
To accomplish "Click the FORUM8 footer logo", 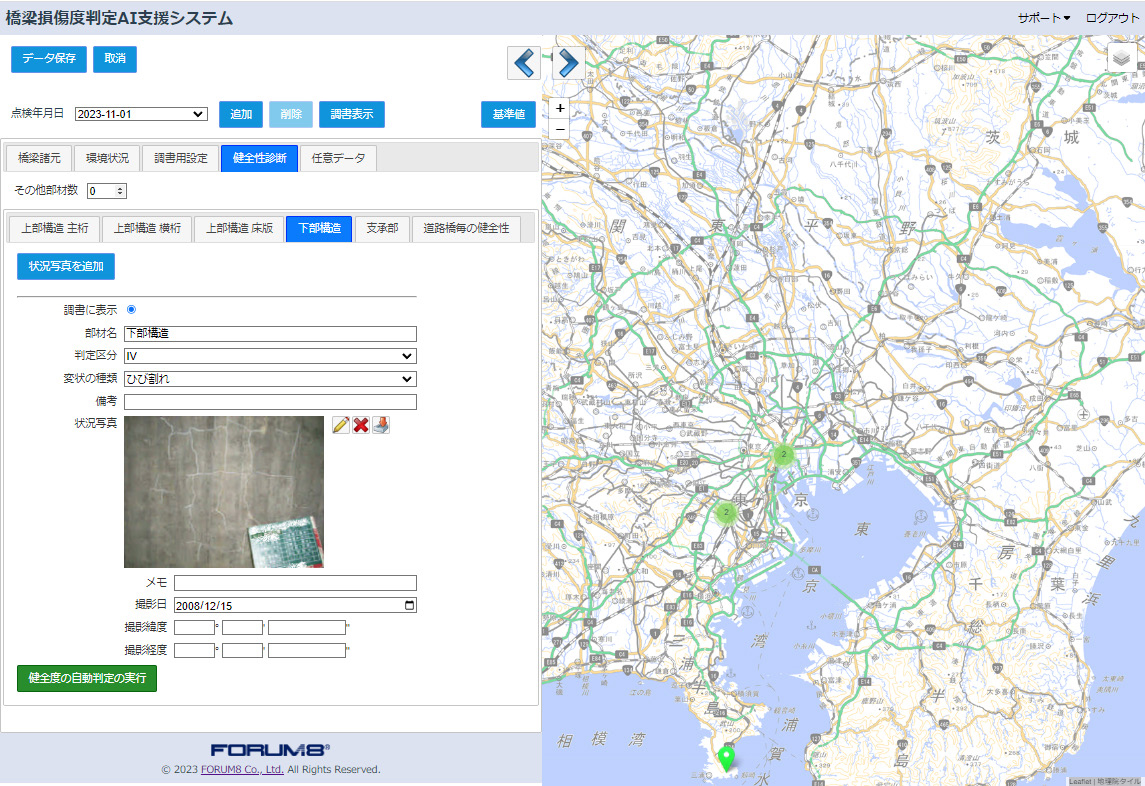I will click(270, 749).
